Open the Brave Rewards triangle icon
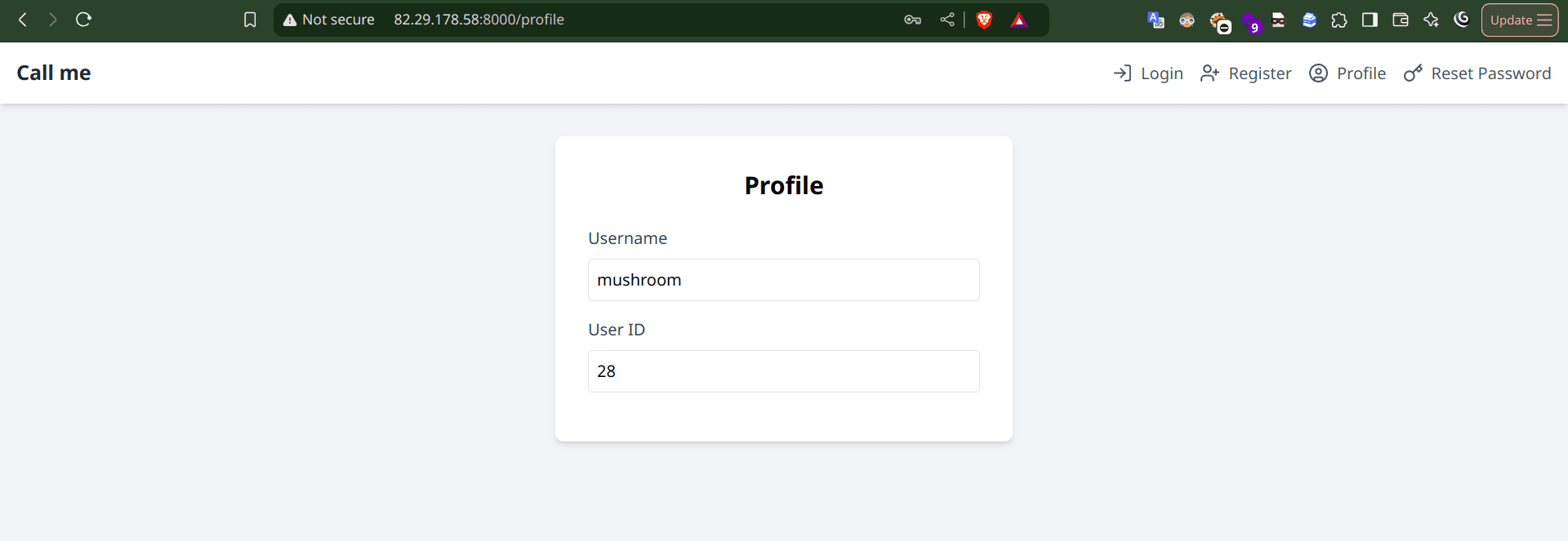1568x541 pixels. [1018, 20]
